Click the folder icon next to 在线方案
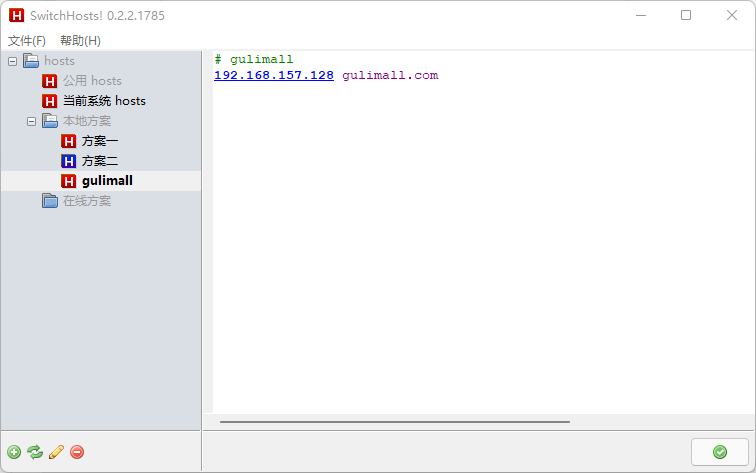The height and width of the screenshot is (473, 756). pyautogui.click(x=50, y=201)
